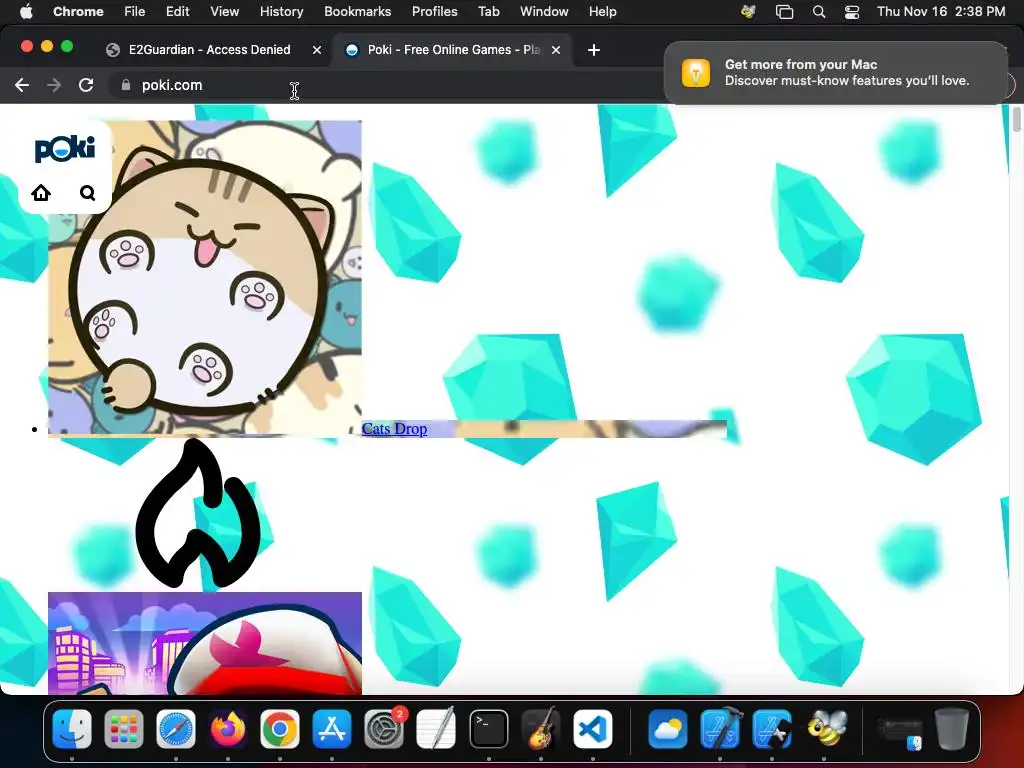Open the Window menu

(x=544, y=12)
